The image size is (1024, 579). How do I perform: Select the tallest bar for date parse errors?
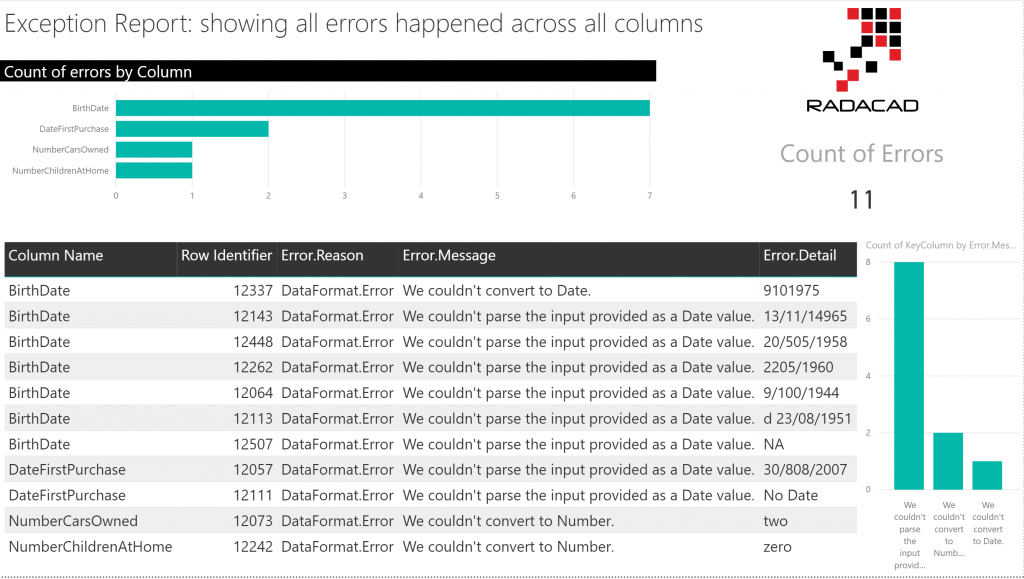[x=909, y=375]
